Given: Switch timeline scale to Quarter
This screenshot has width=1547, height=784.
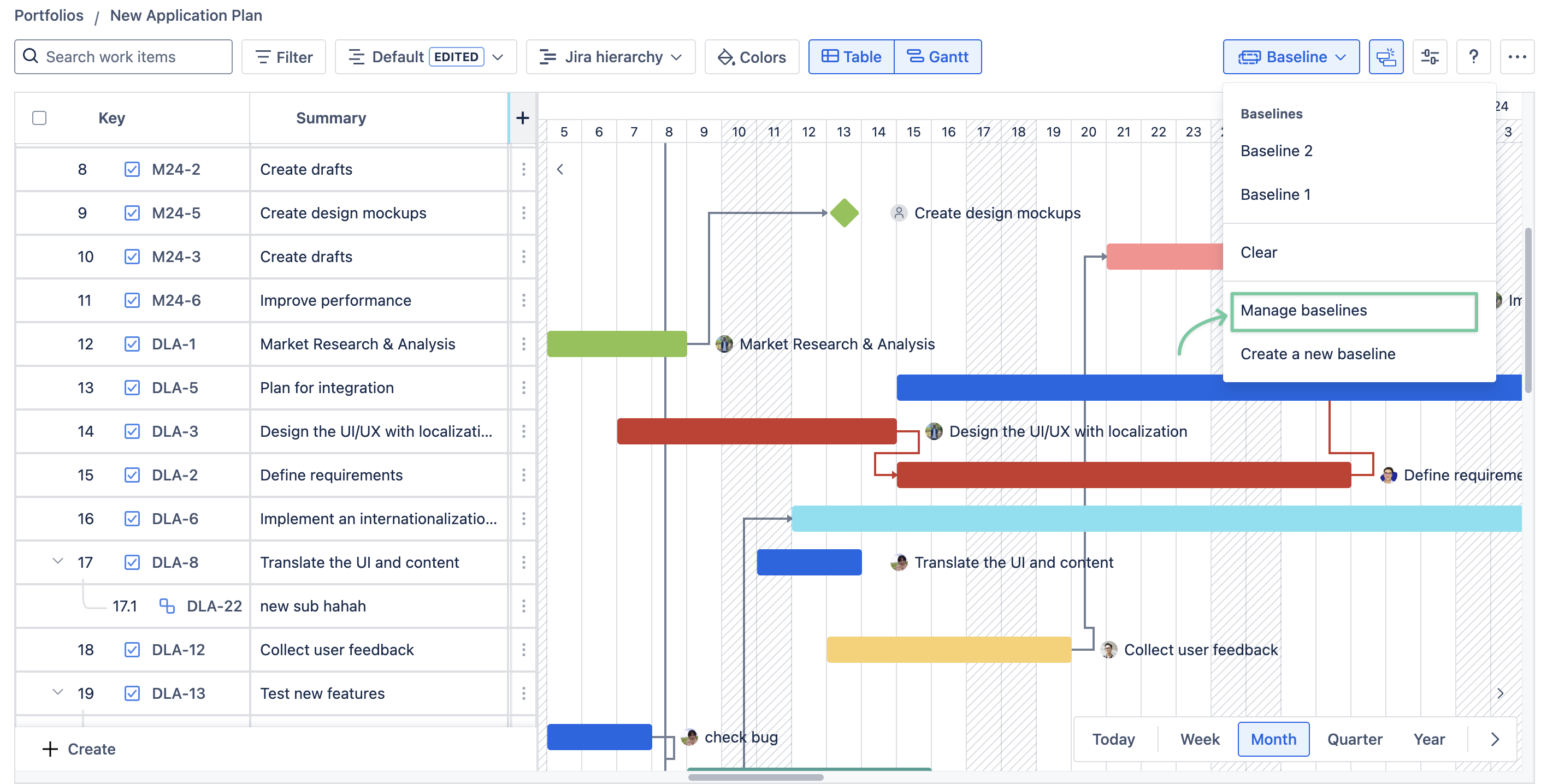Looking at the screenshot, I should pos(1354,739).
